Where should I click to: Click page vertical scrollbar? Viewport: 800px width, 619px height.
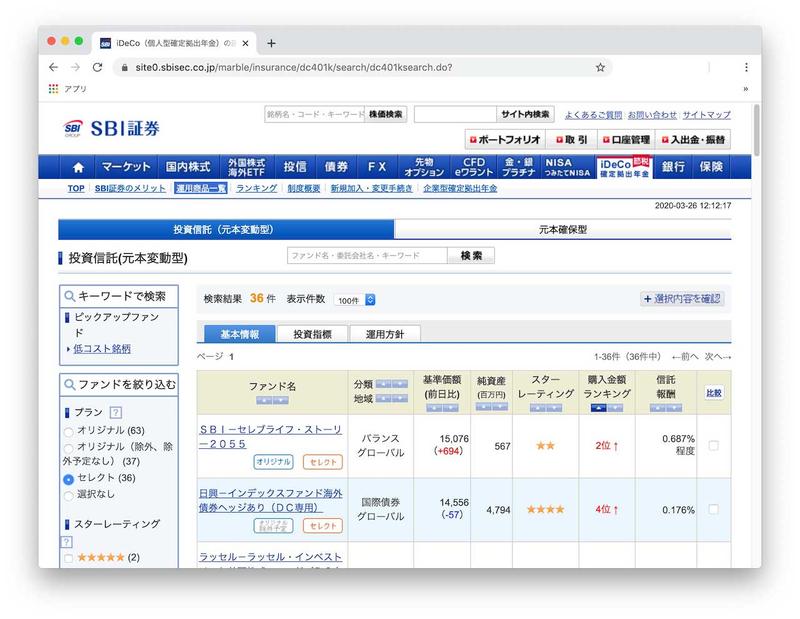757,130
